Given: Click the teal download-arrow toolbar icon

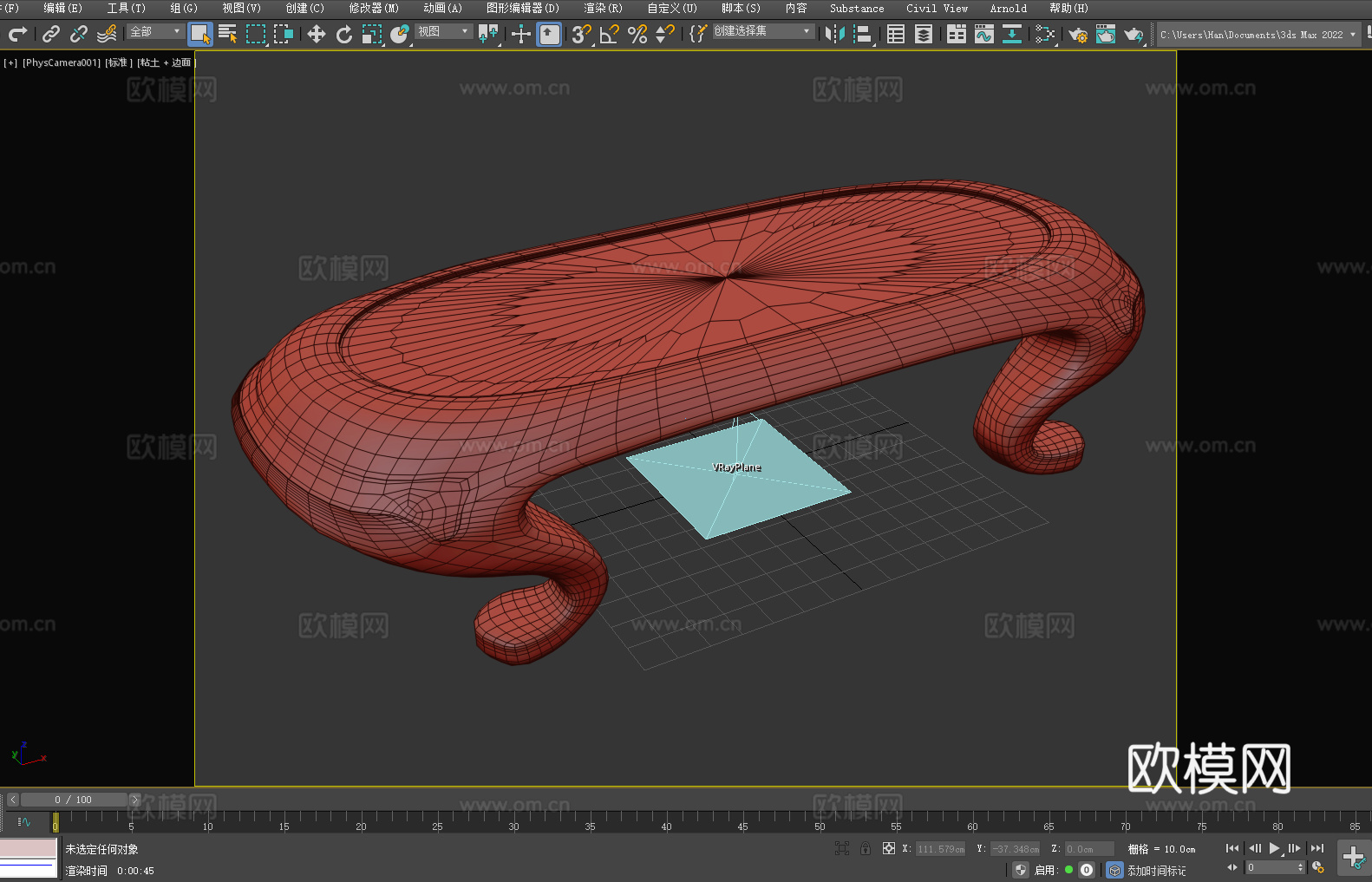Looking at the screenshot, I should [x=1012, y=34].
